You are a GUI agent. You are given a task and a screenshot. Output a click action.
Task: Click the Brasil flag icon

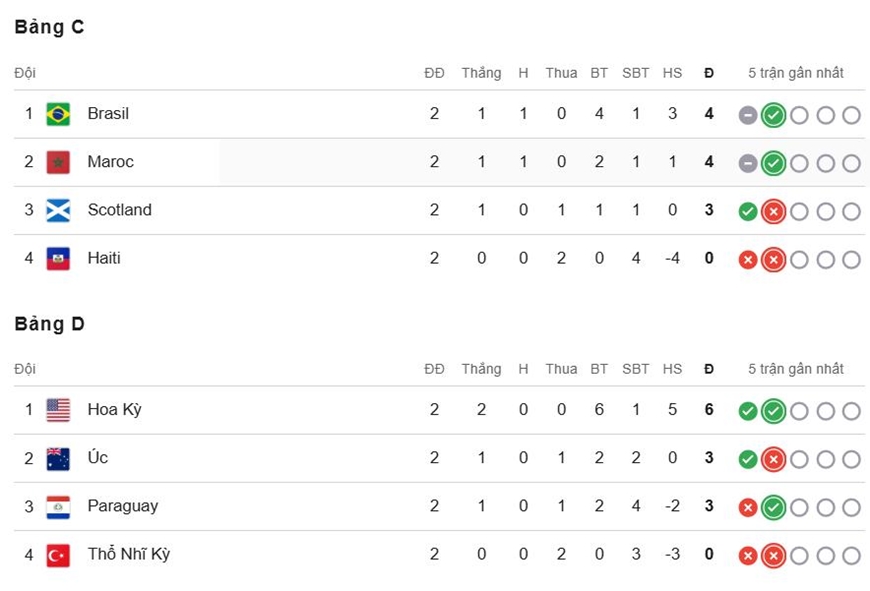(x=58, y=114)
